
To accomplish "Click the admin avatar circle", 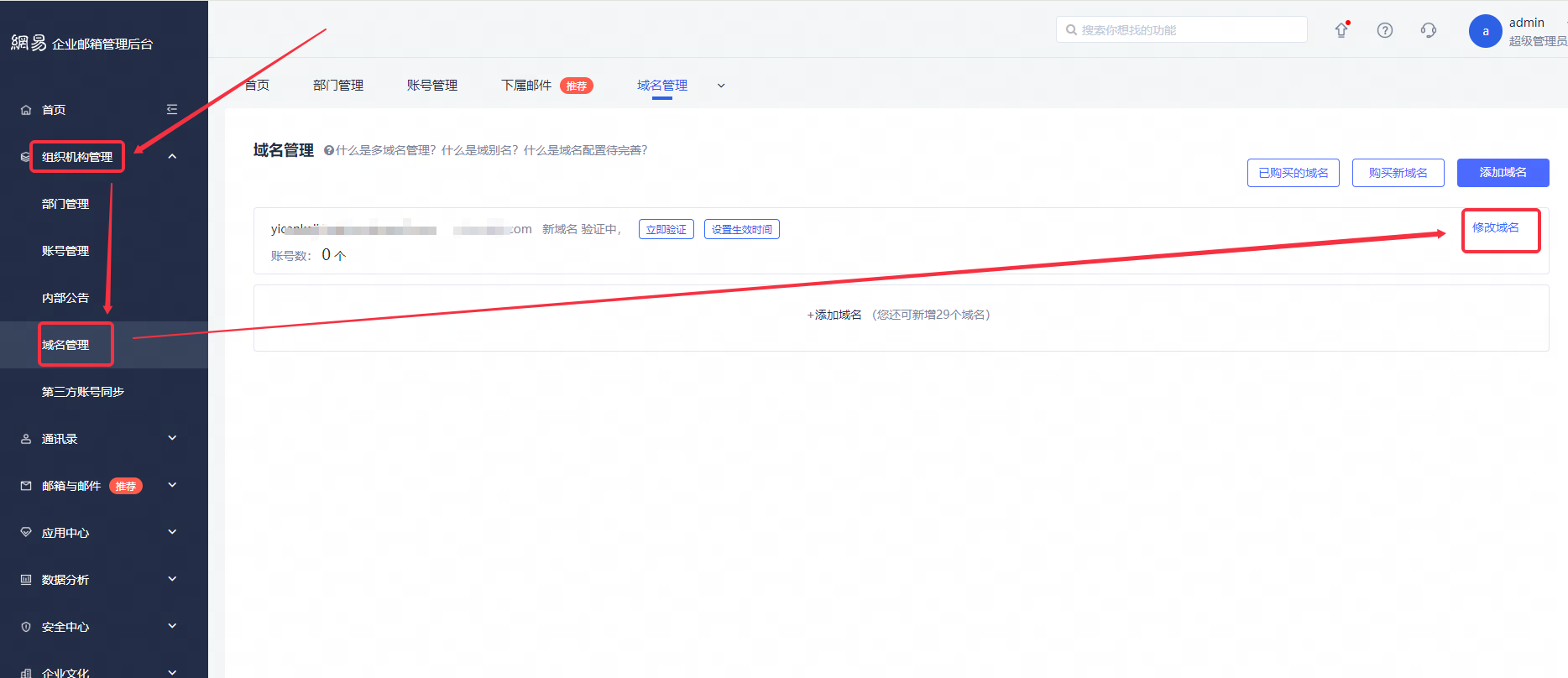I will pos(1485,31).
